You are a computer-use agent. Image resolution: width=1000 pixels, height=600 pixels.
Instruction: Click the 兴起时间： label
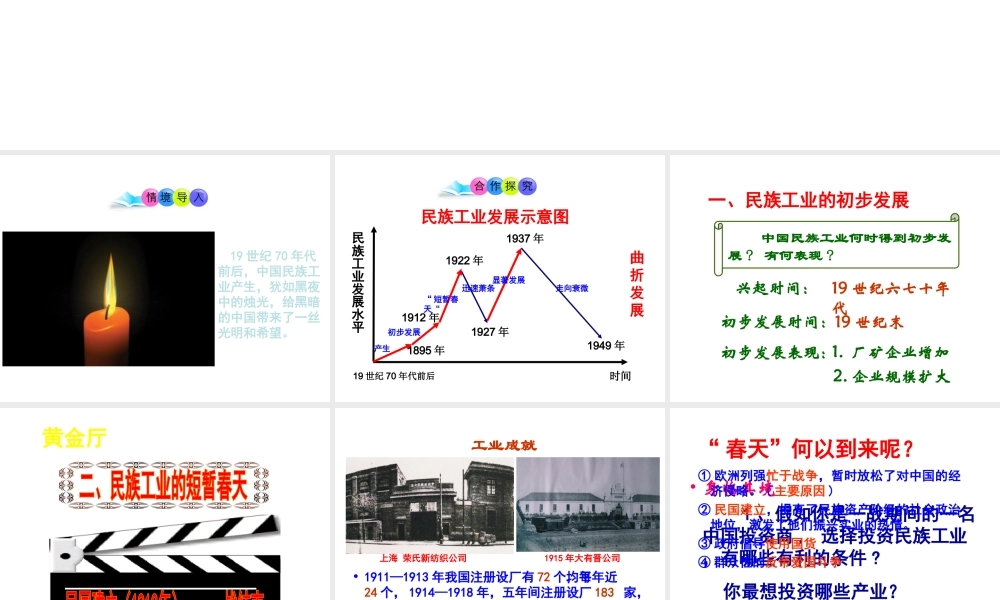(x=773, y=288)
